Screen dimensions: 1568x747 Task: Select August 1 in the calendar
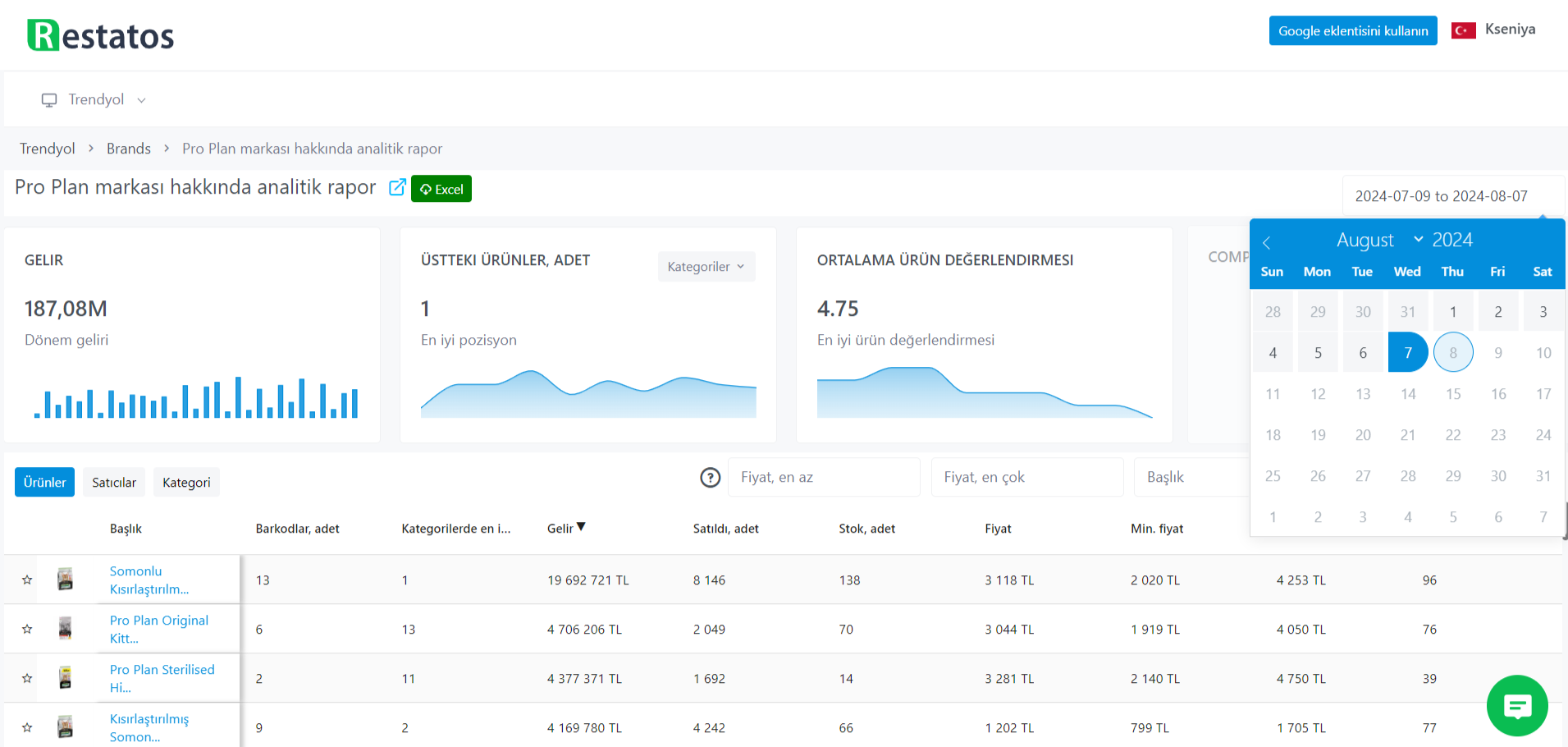[x=1453, y=311]
